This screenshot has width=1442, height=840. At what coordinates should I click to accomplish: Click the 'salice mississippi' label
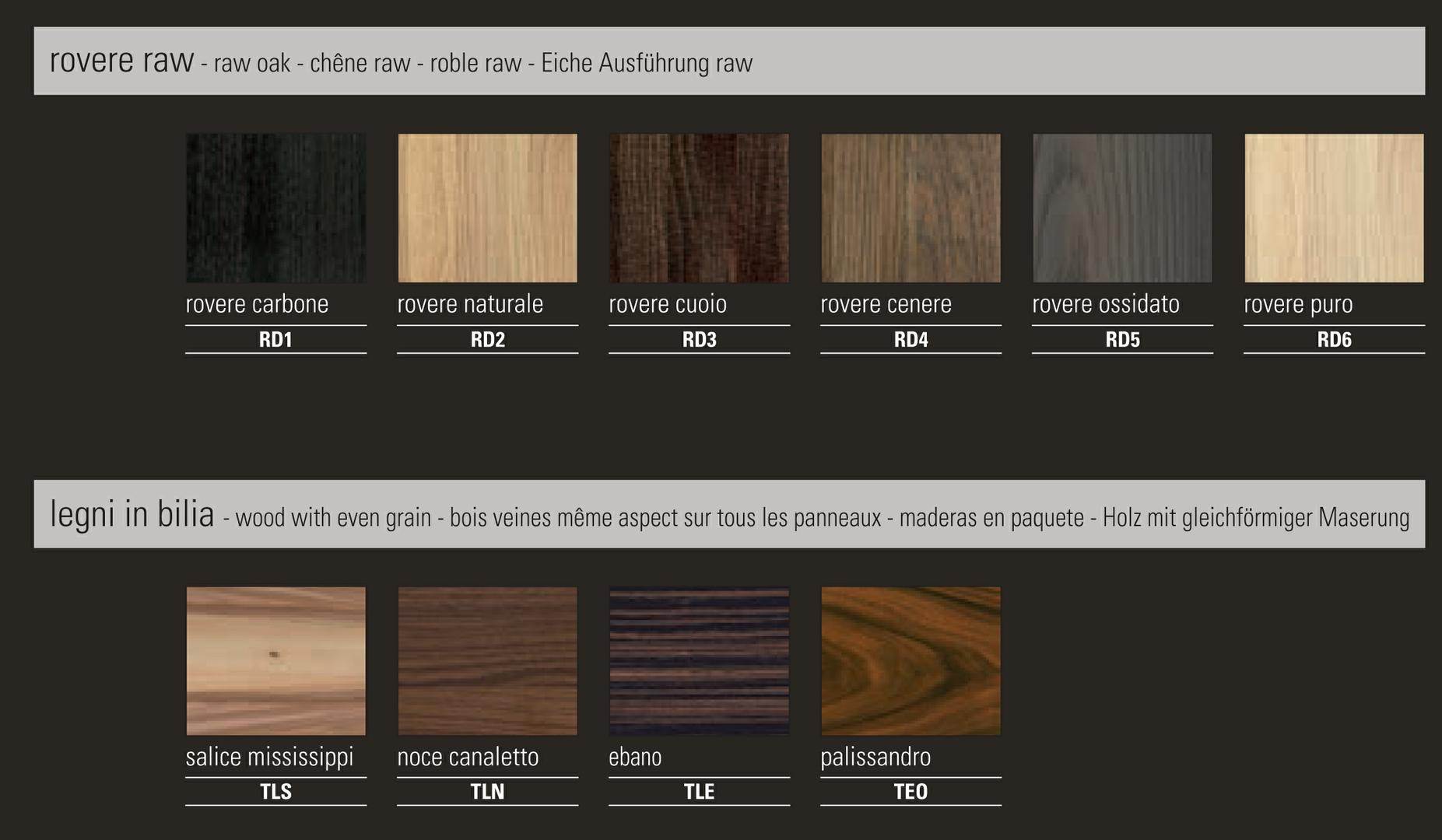269,757
